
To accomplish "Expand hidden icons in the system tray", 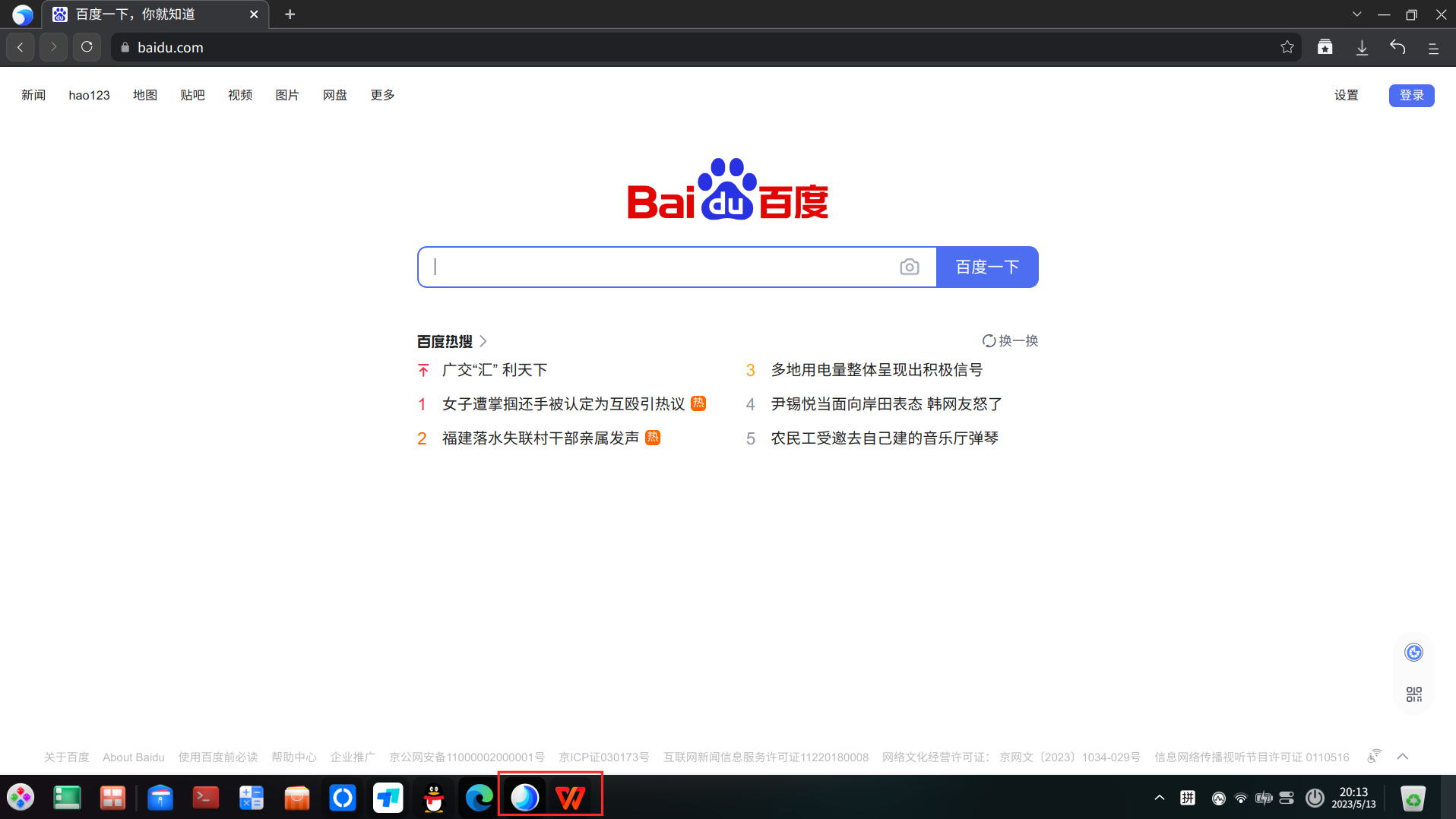I will pos(1160,797).
